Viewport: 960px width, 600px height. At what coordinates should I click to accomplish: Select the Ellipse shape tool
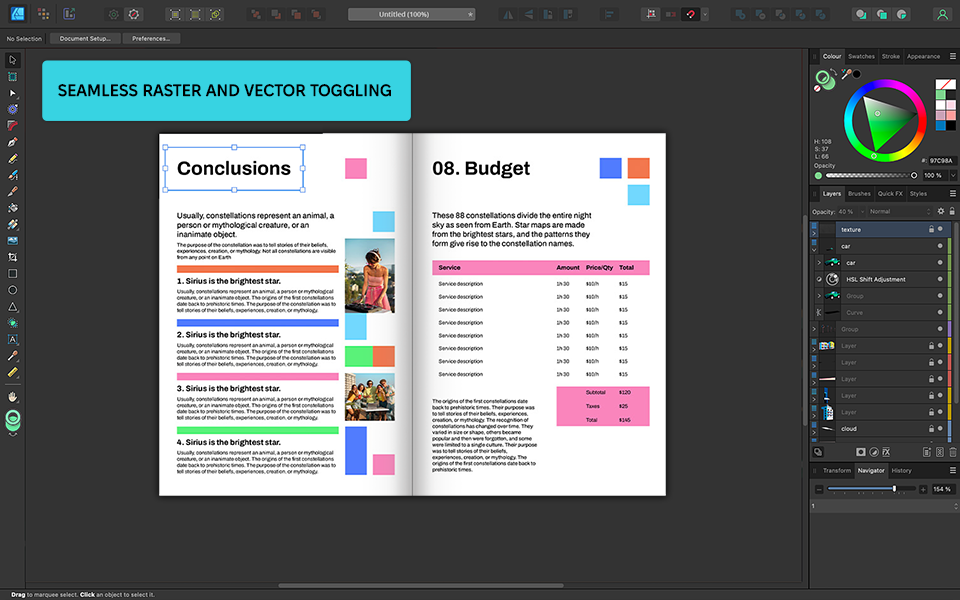pyautogui.click(x=12, y=290)
